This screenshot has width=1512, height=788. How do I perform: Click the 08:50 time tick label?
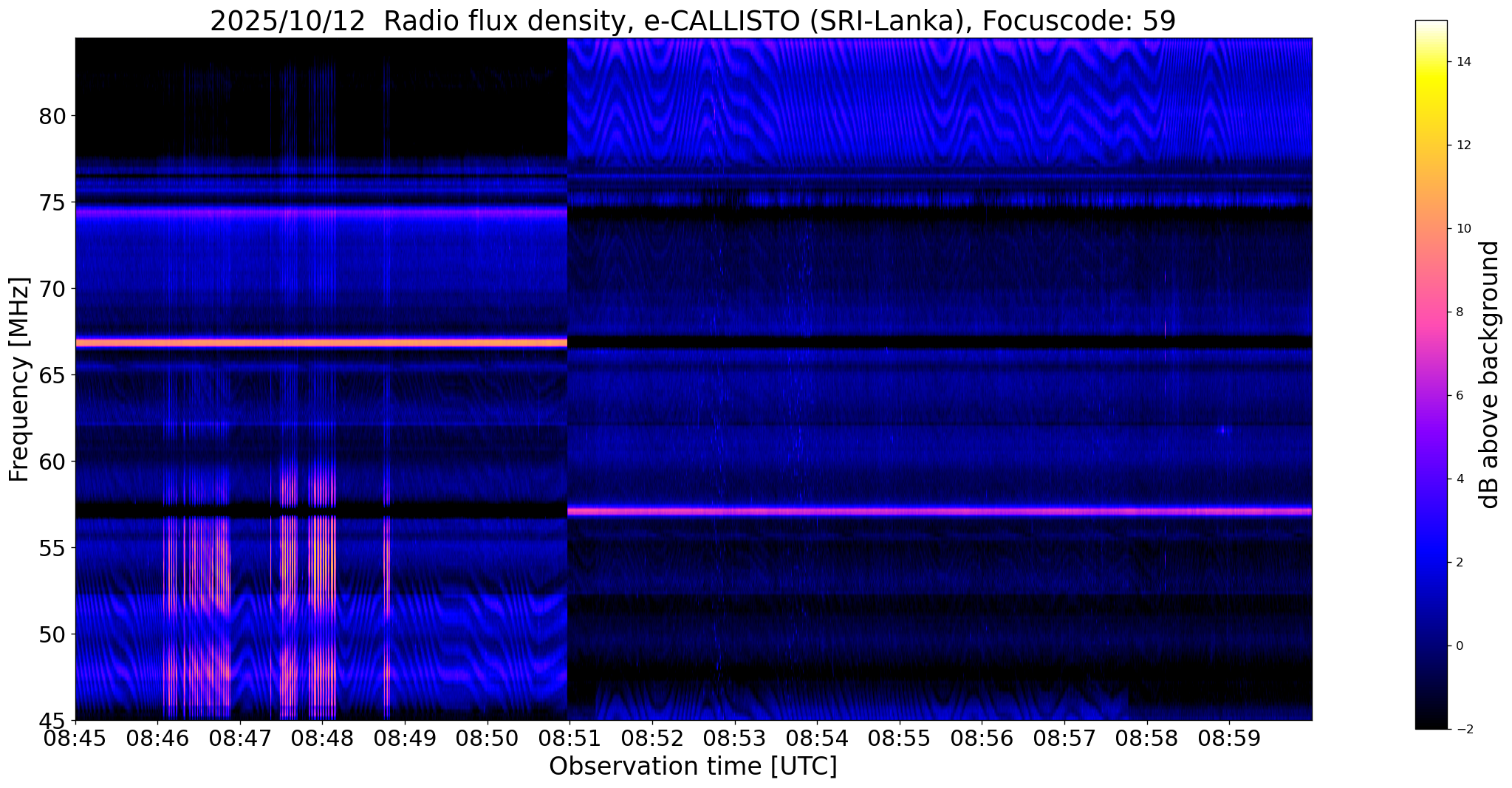488,738
